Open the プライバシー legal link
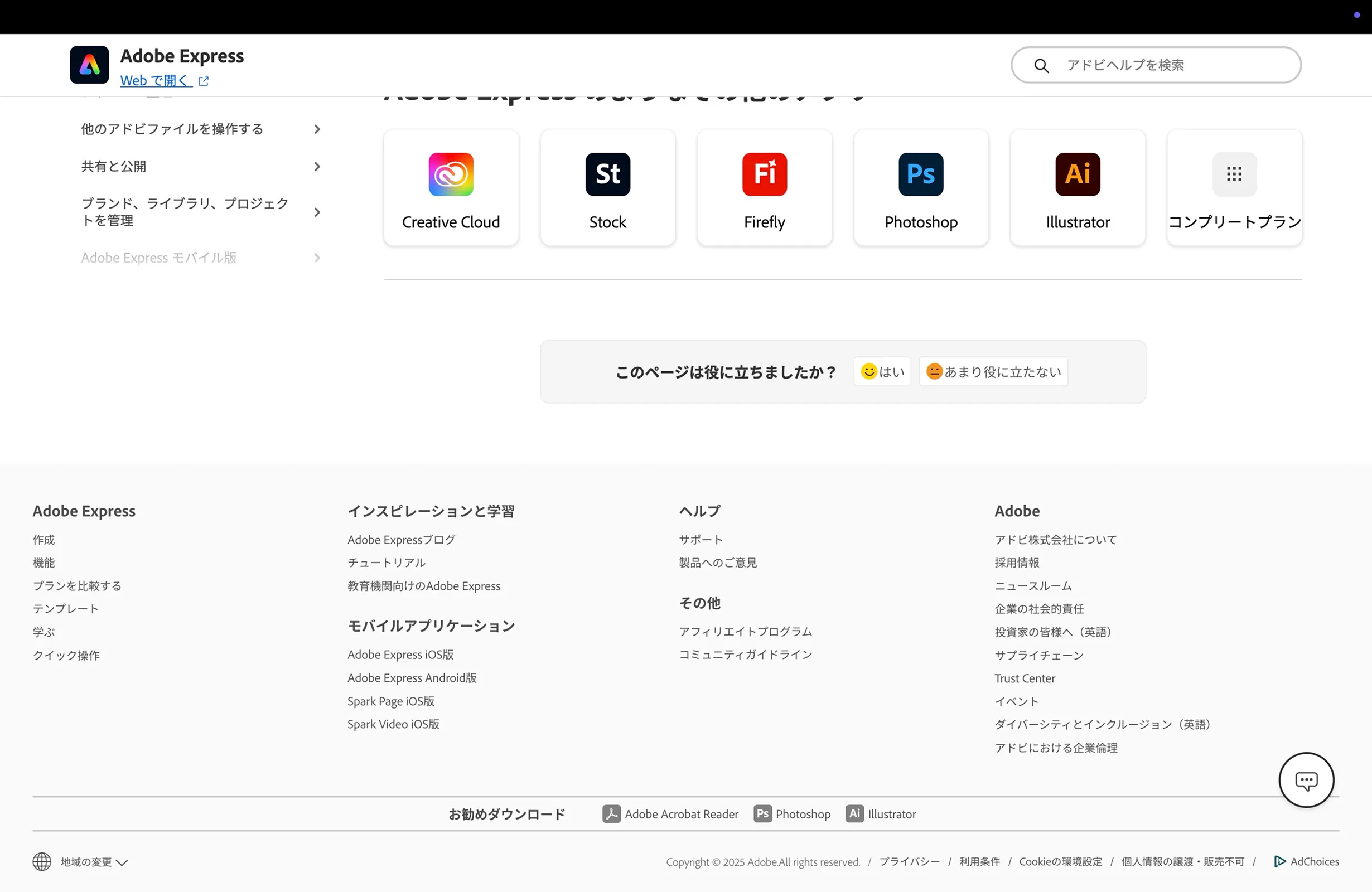Image resolution: width=1372 pixels, height=892 pixels. (x=909, y=861)
